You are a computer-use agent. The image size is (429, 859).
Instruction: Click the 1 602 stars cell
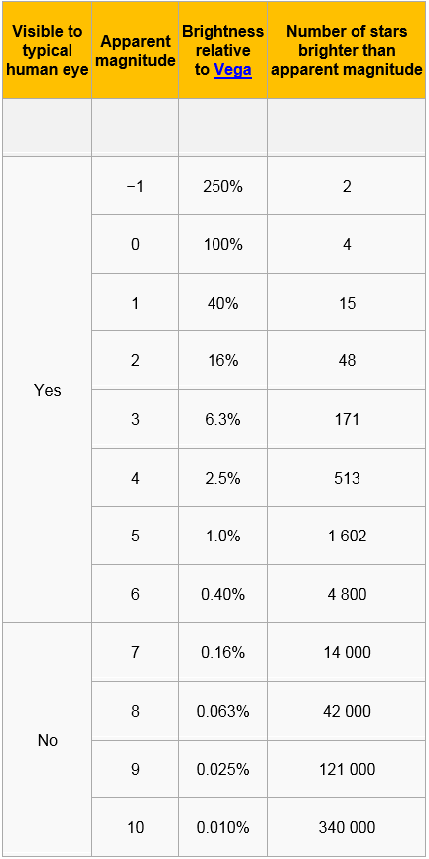pos(347,535)
